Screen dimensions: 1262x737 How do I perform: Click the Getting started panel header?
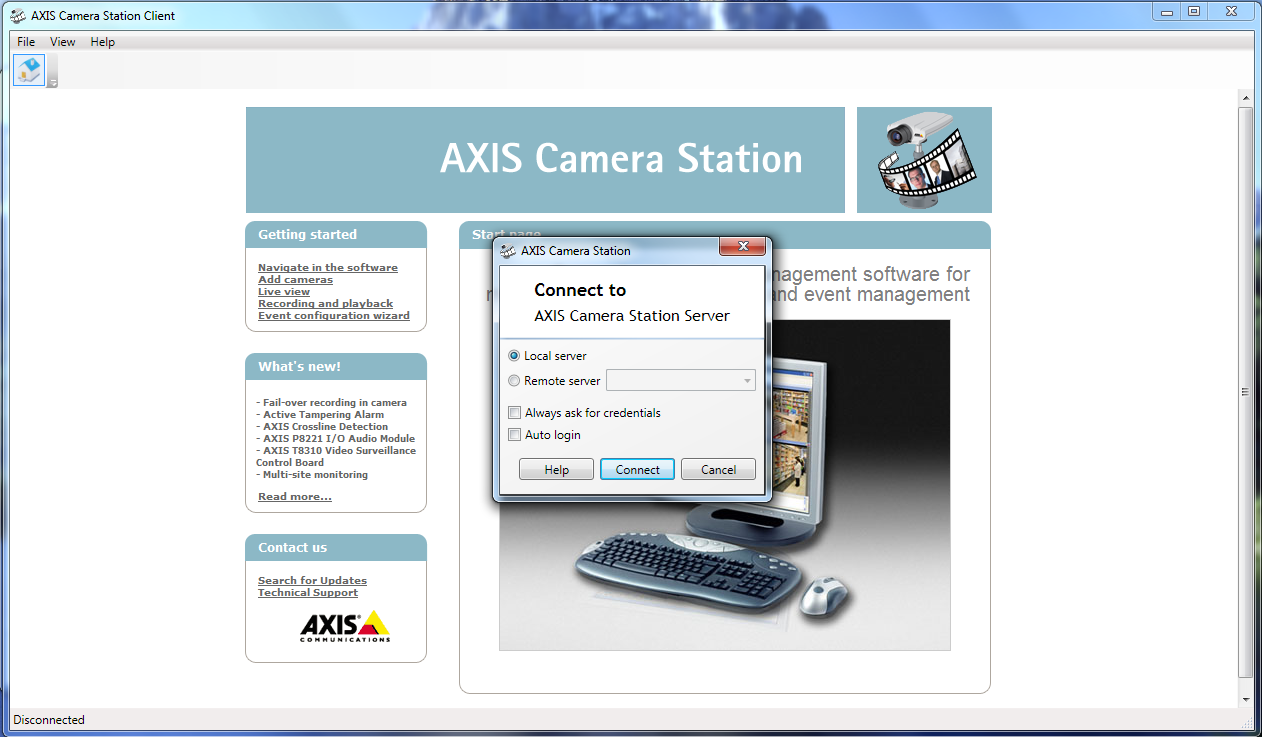click(336, 235)
